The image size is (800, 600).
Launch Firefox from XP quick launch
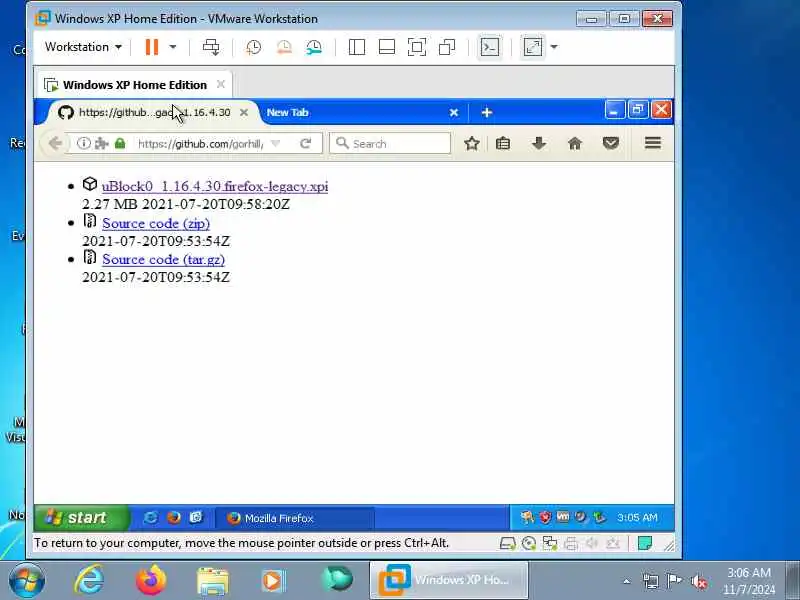[173, 518]
